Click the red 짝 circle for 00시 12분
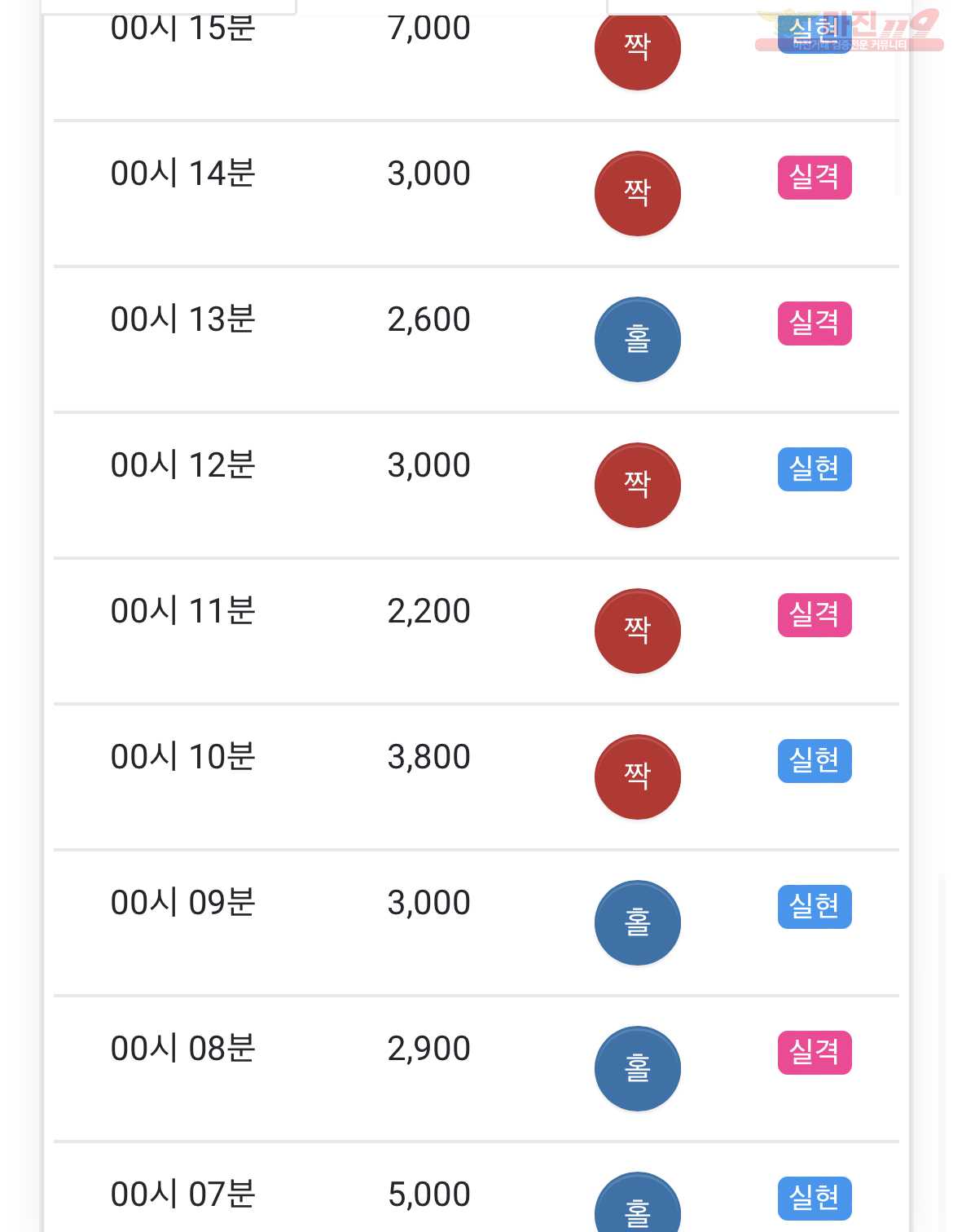Viewport: 953px width, 1232px height. click(638, 486)
